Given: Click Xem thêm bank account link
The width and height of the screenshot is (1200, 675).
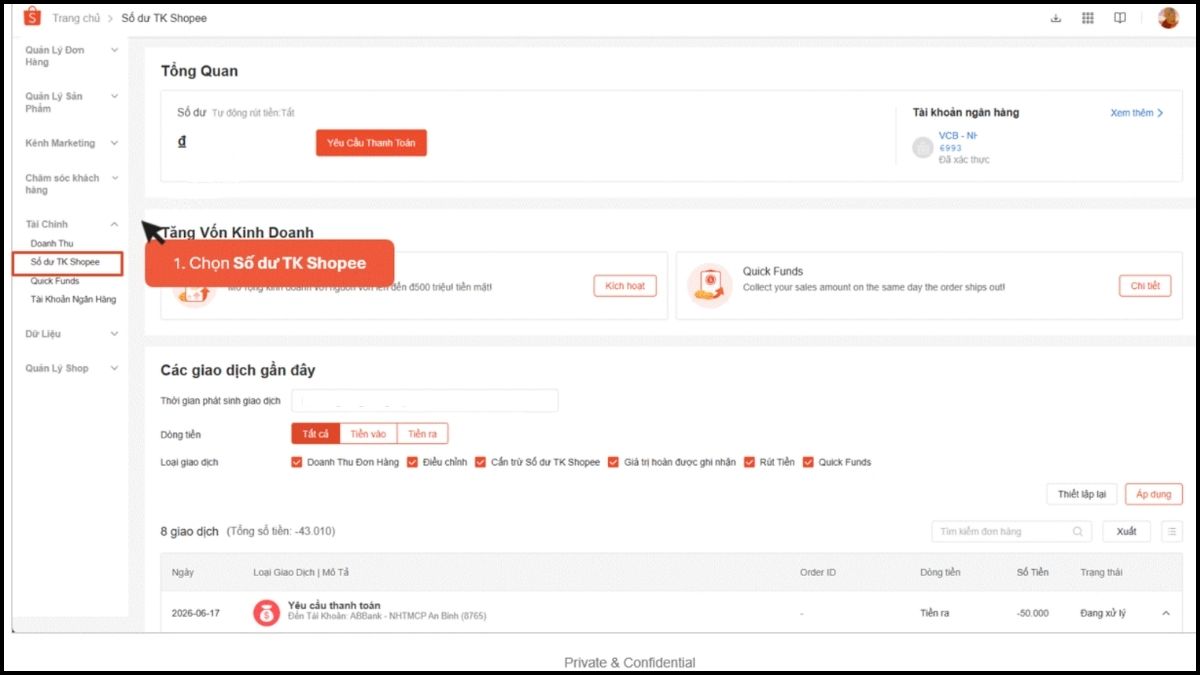Looking at the screenshot, I should pos(1137,113).
